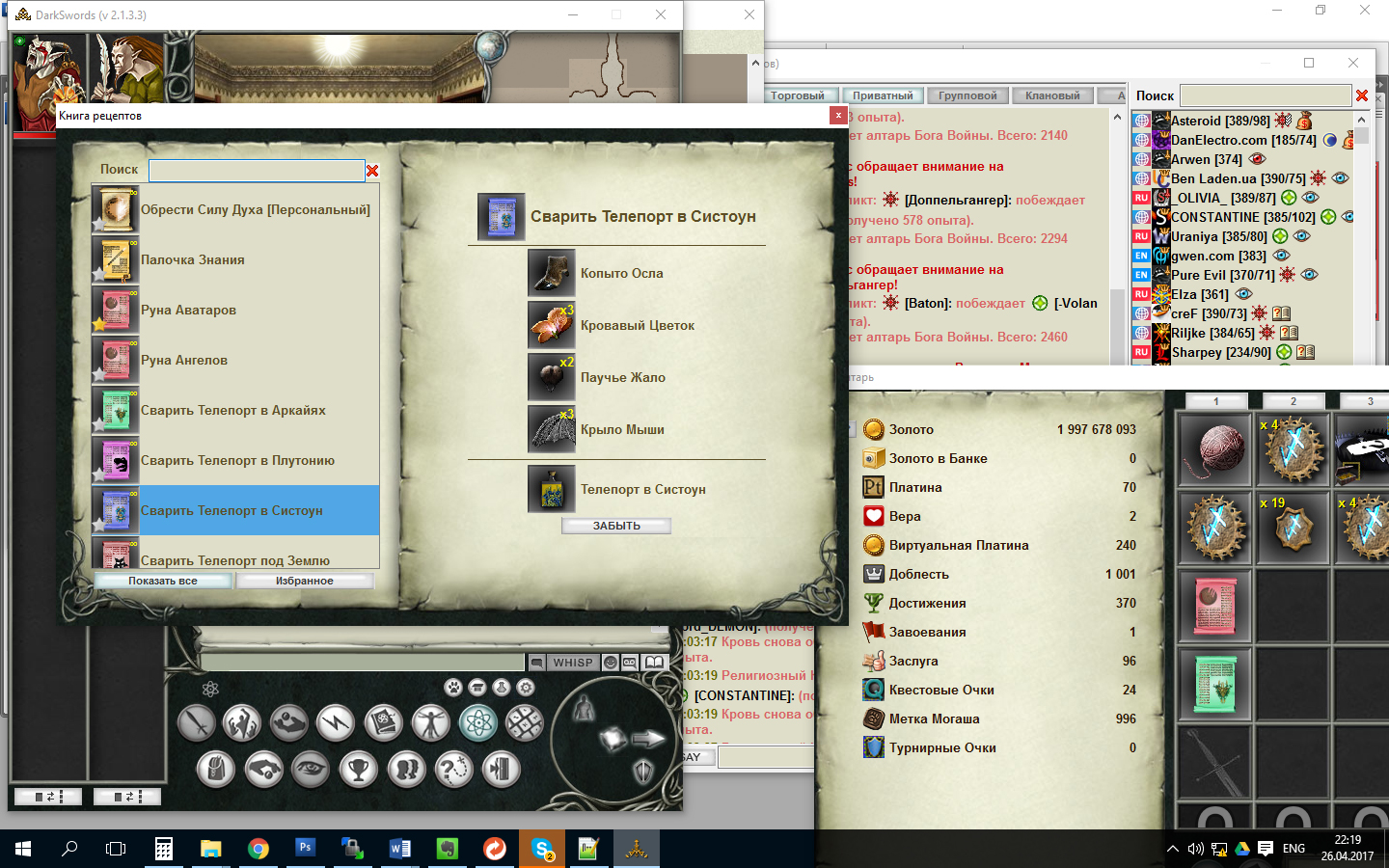
Task: Select the sword combat icon
Action: coord(197,720)
